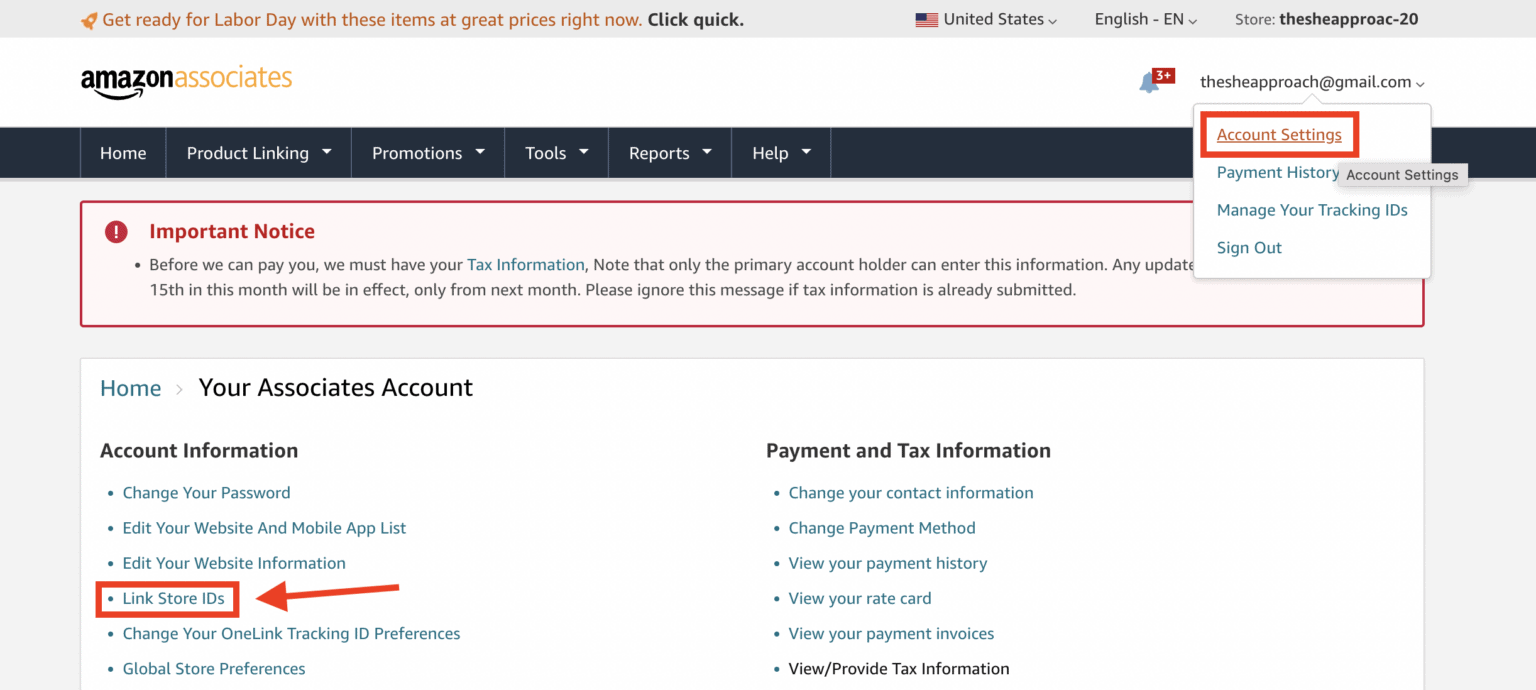Image resolution: width=1536 pixels, height=690 pixels.
Task: Open the Tools dropdown
Action: tap(556, 152)
